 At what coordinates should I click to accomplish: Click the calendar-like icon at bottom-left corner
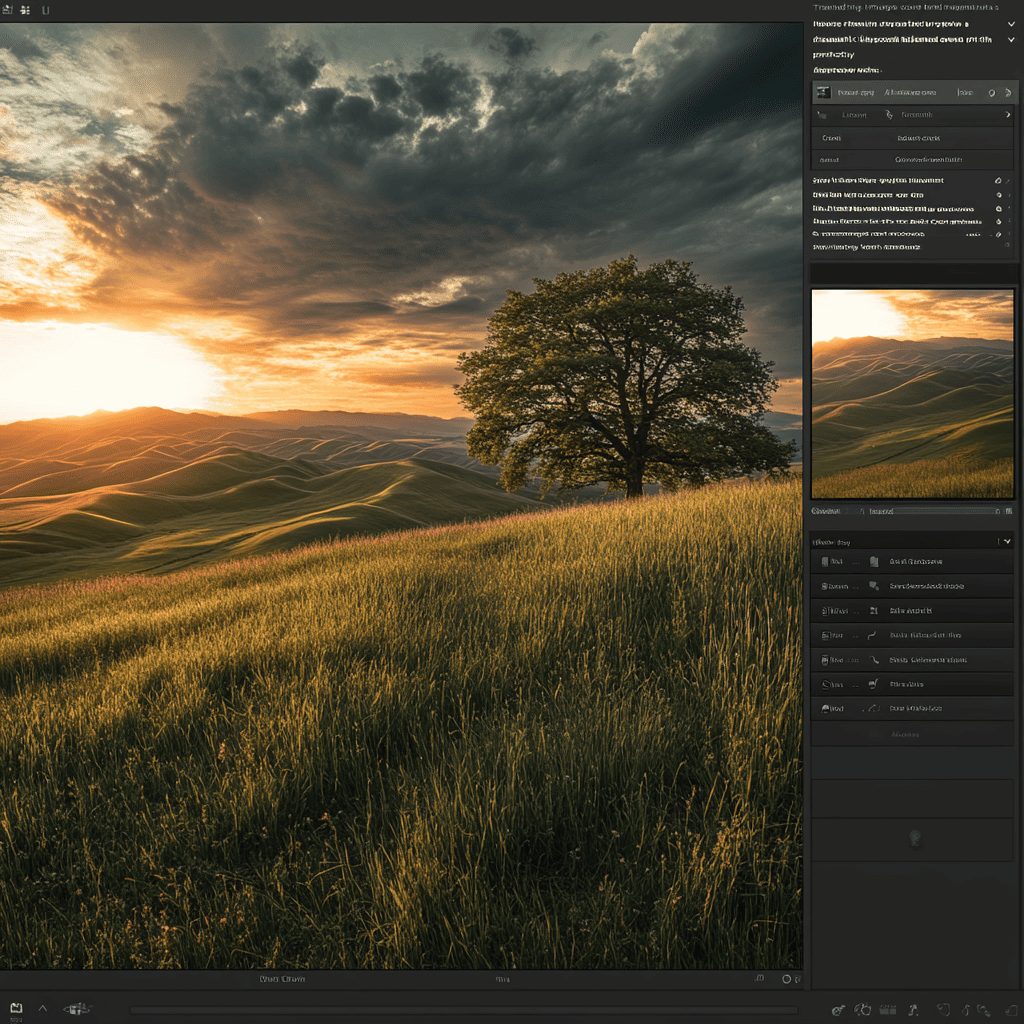point(16,1008)
